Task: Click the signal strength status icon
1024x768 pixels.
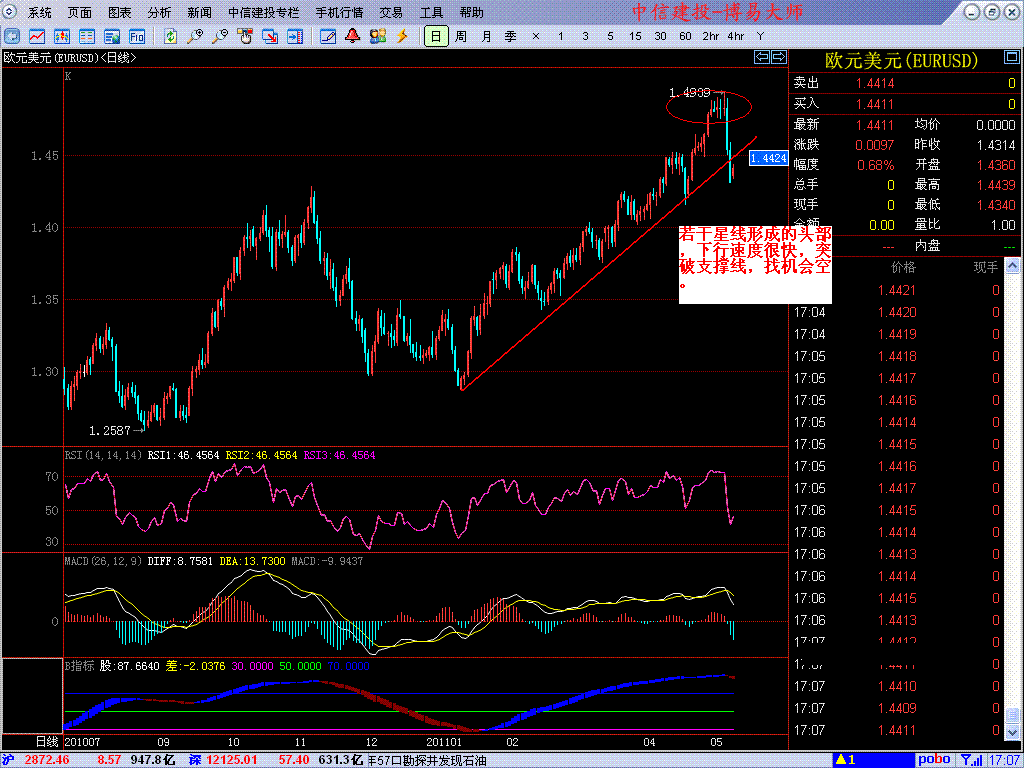Action: [974, 760]
